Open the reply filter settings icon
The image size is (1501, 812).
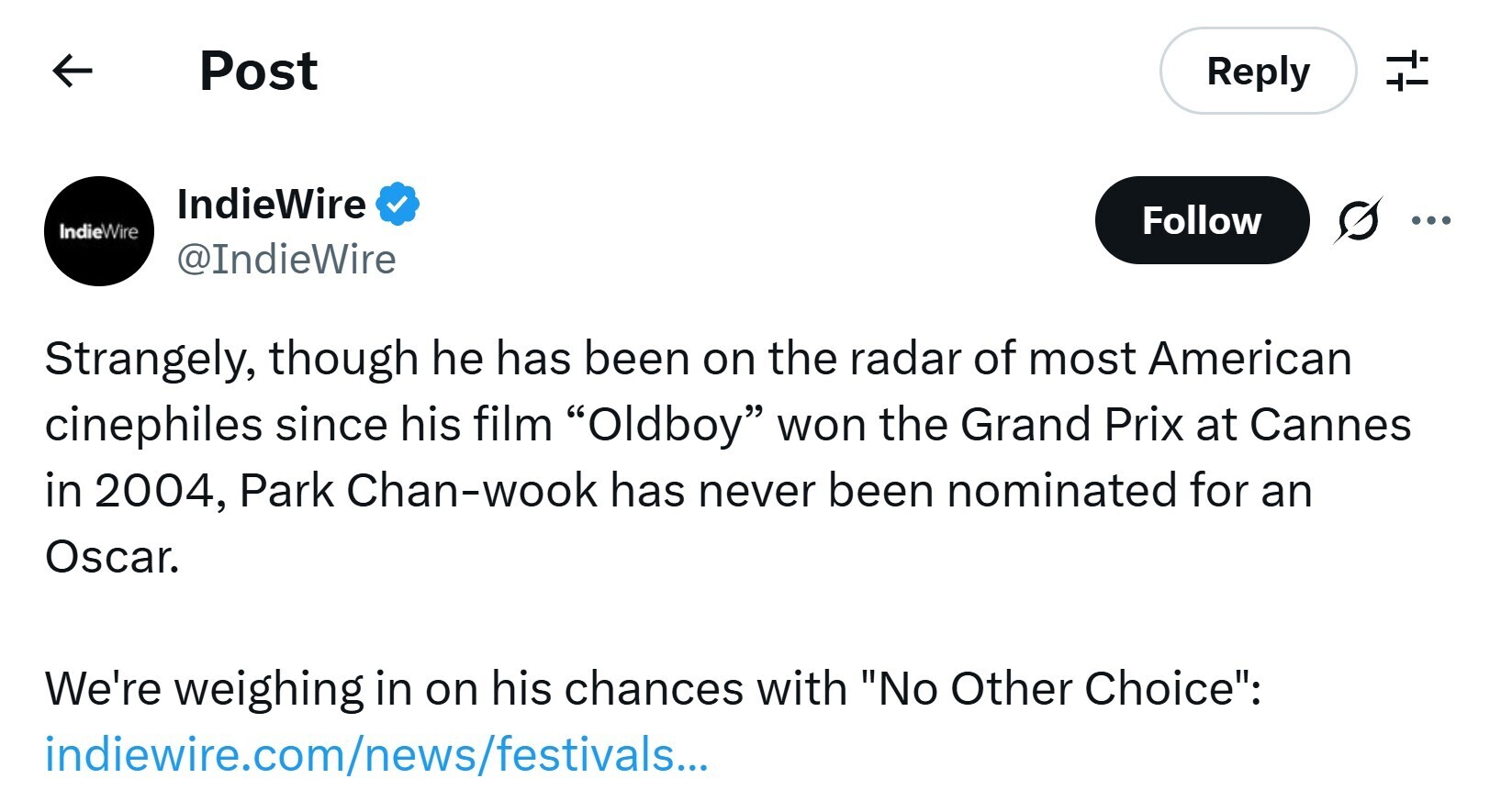[1406, 71]
